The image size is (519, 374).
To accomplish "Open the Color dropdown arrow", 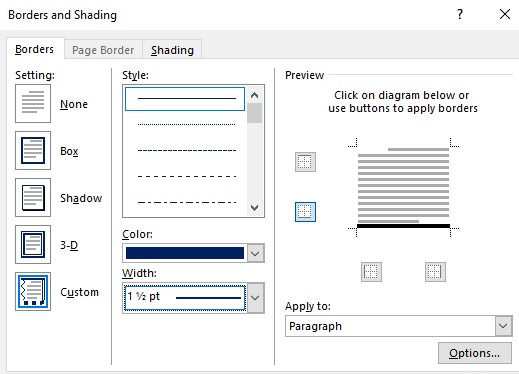I will click(255, 253).
